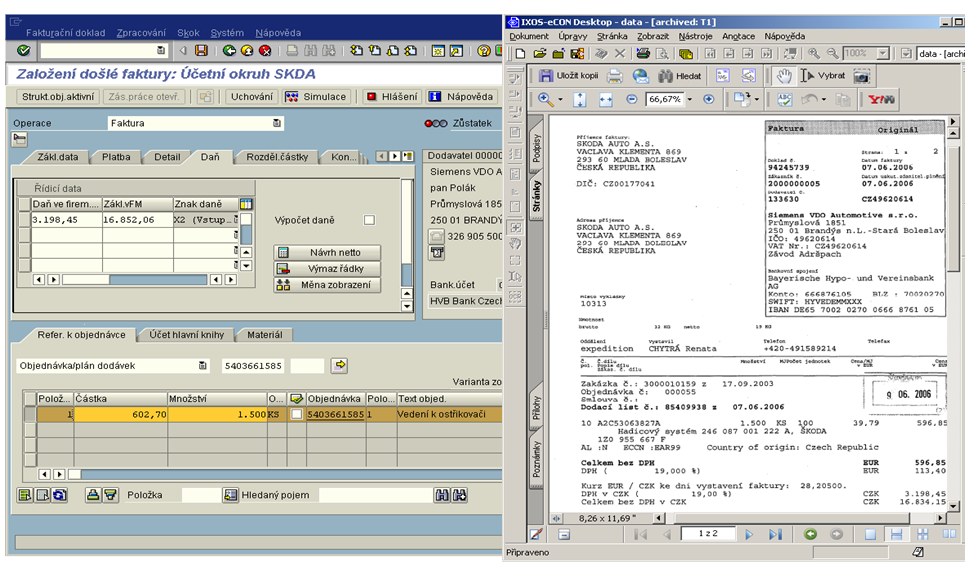Jump to last page in PDF viewer
The image size is (970, 563).
[775, 535]
